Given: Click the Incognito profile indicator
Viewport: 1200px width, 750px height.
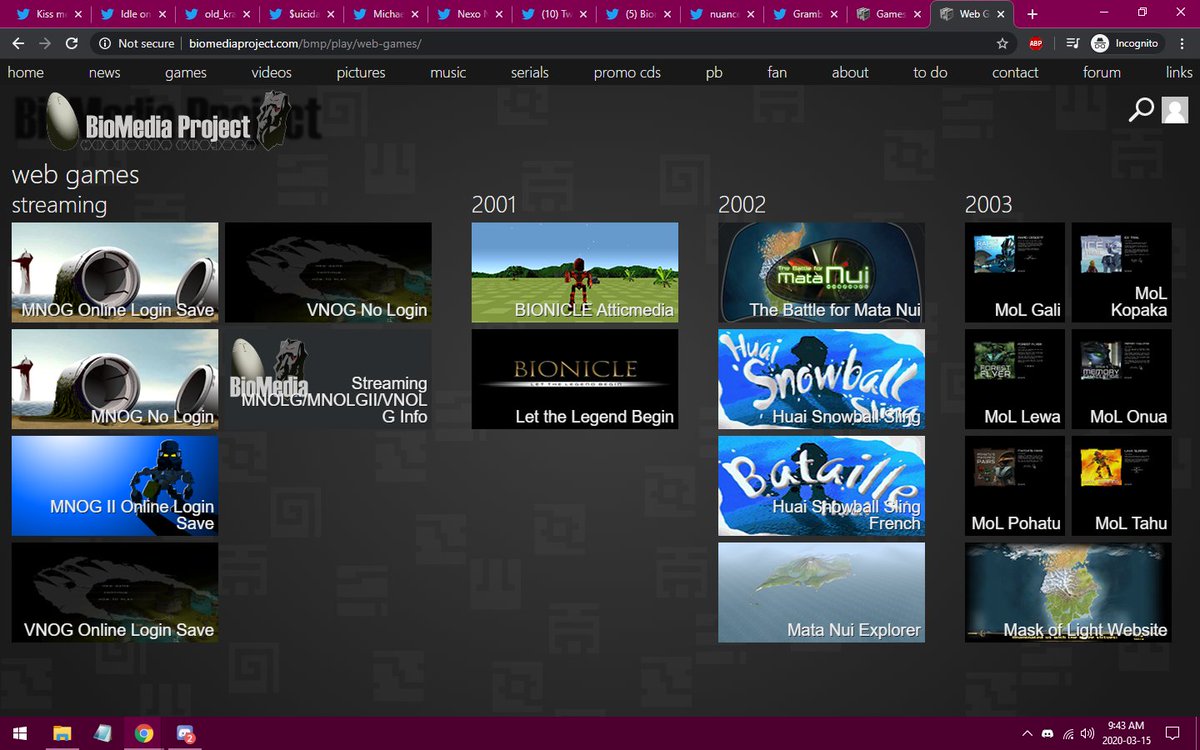Looking at the screenshot, I should 1126,44.
